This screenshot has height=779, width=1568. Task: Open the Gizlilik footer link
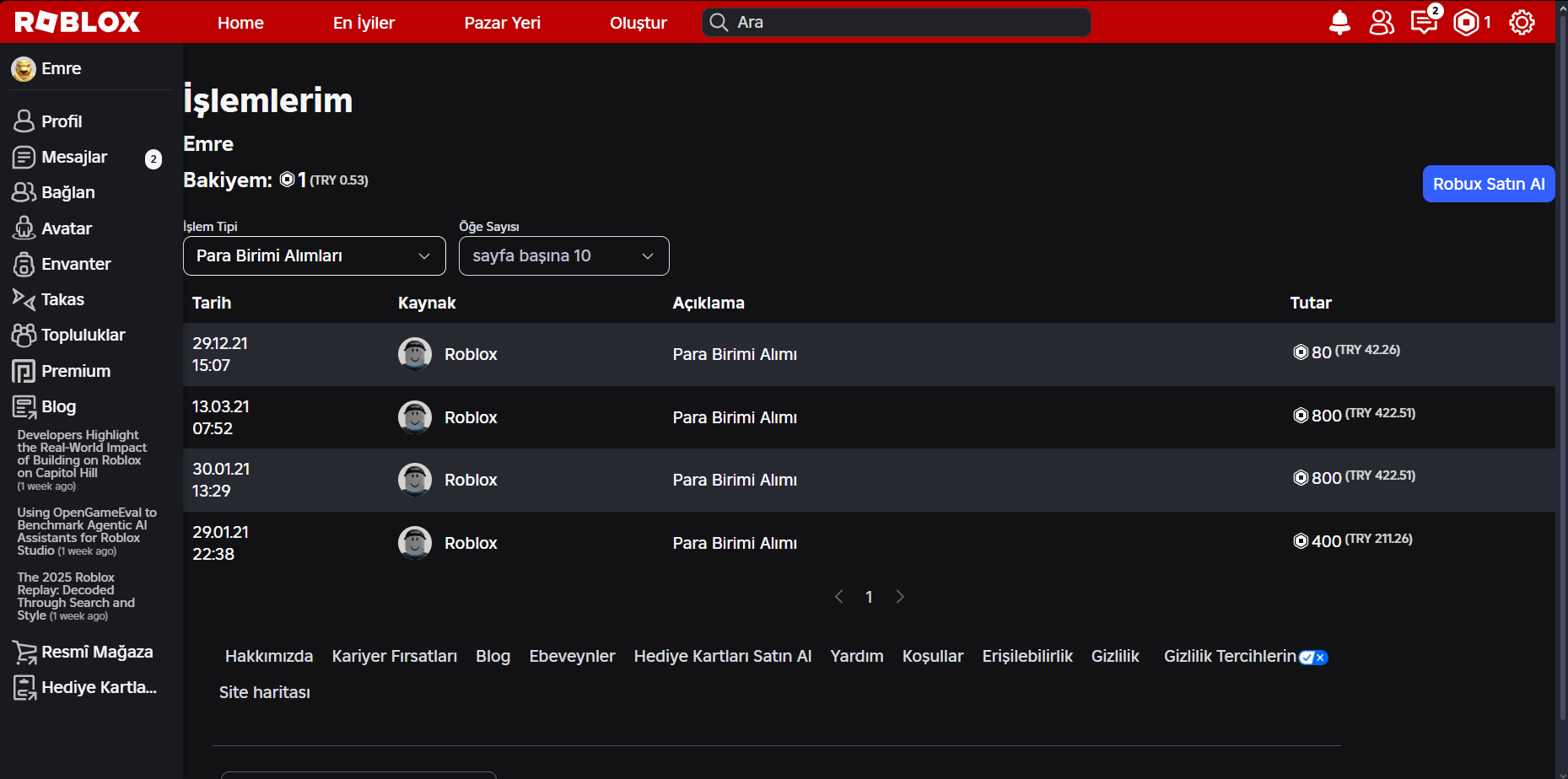tap(1115, 656)
